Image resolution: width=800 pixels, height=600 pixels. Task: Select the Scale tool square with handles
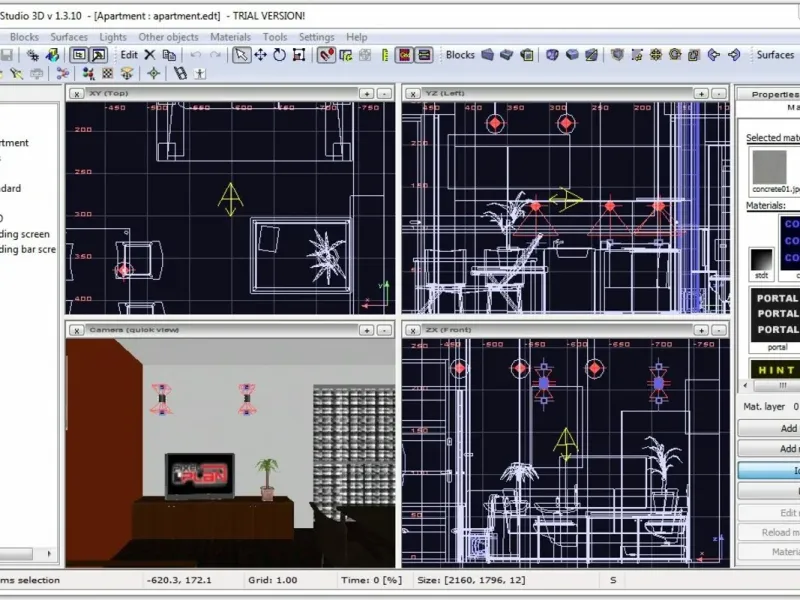(299, 55)
